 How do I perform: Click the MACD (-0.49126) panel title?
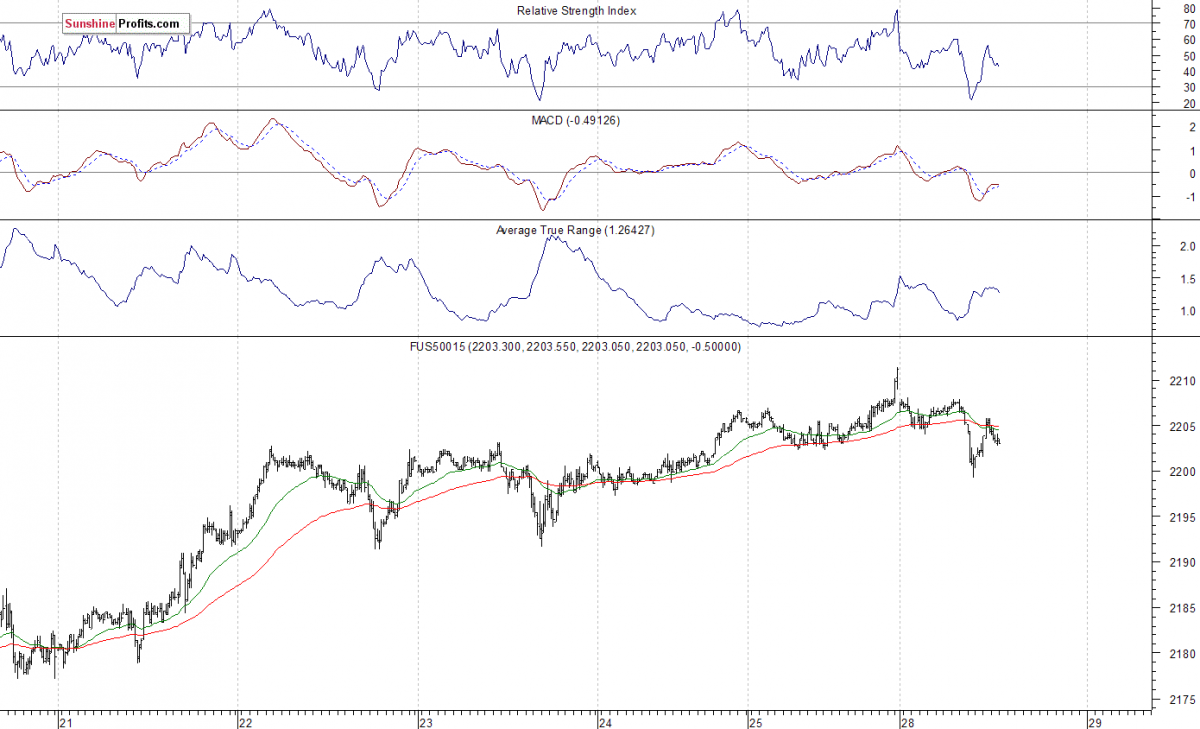point(577,120)
